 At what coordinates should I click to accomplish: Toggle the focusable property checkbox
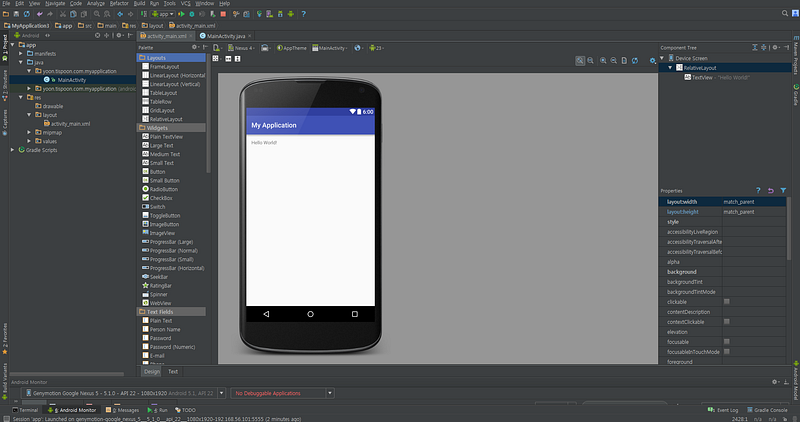727,341
